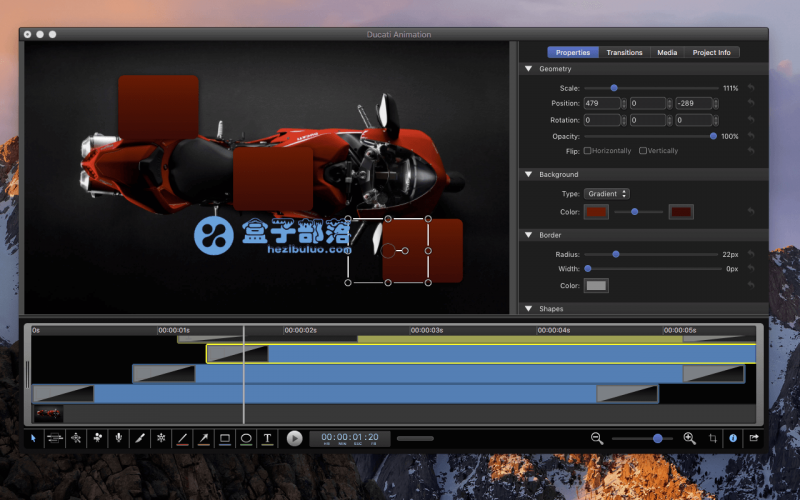800x500 pixels.
Task: Reset the Position values with its arrow
Action: 751,103
